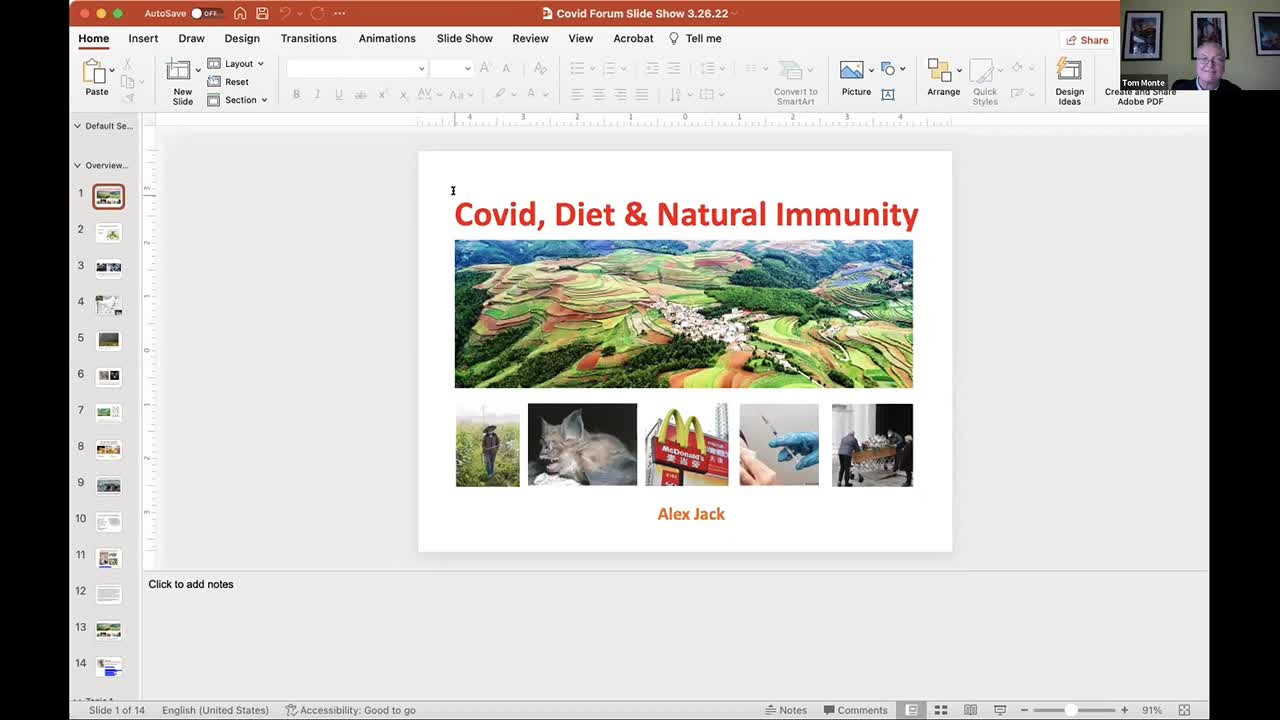
Task: Toggle Underline formatting
Action: pos(339,94)
